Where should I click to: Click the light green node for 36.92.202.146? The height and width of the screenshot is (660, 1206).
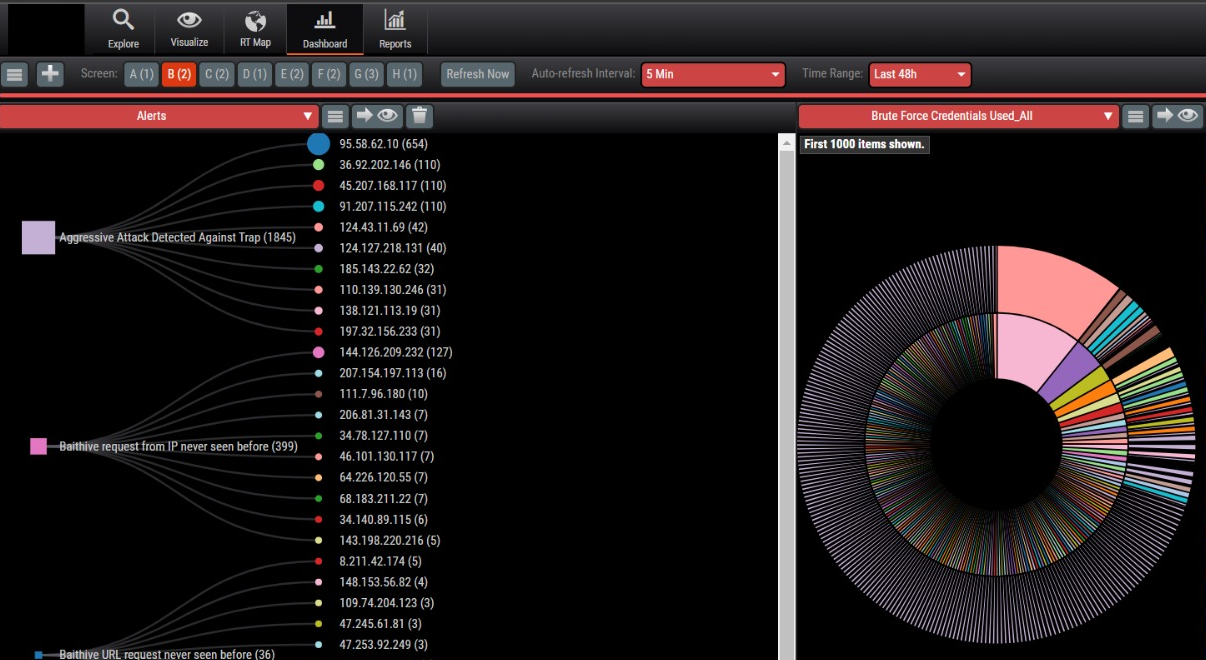(318, 165)
